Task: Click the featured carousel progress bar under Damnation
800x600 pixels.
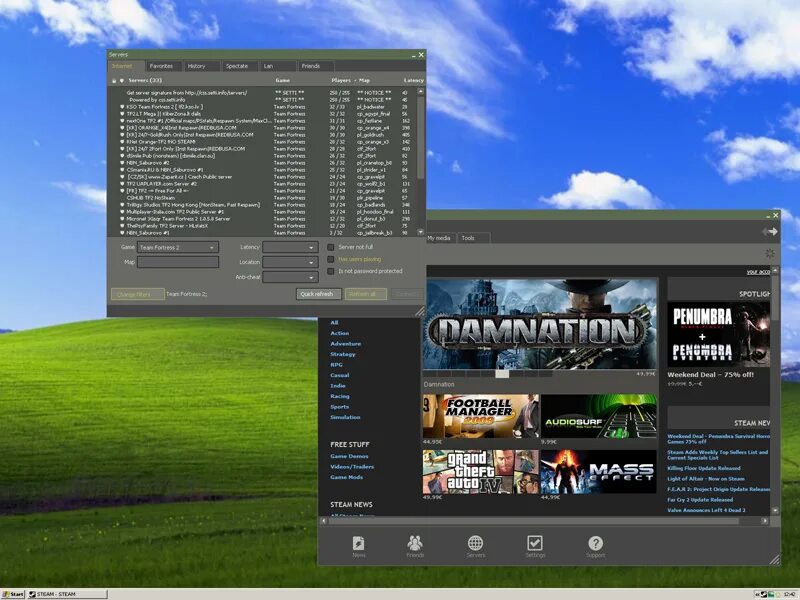Action: (x=500, y=375)
